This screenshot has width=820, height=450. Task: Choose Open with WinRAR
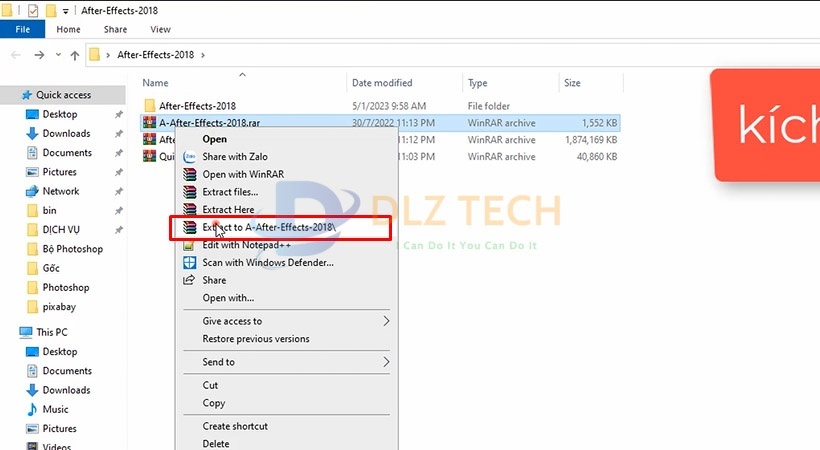point(243,174)
